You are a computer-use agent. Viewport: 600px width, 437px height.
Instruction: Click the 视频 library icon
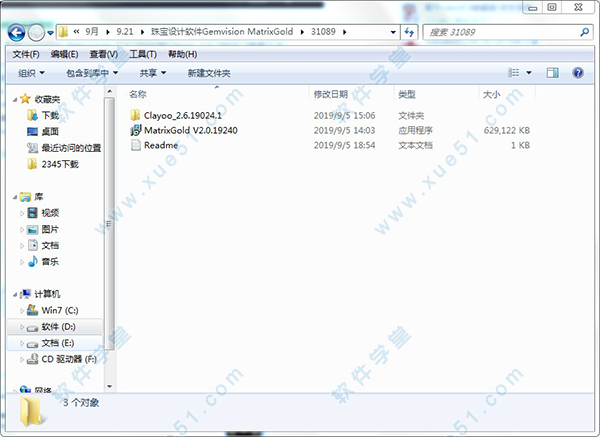tap(33, 213)
